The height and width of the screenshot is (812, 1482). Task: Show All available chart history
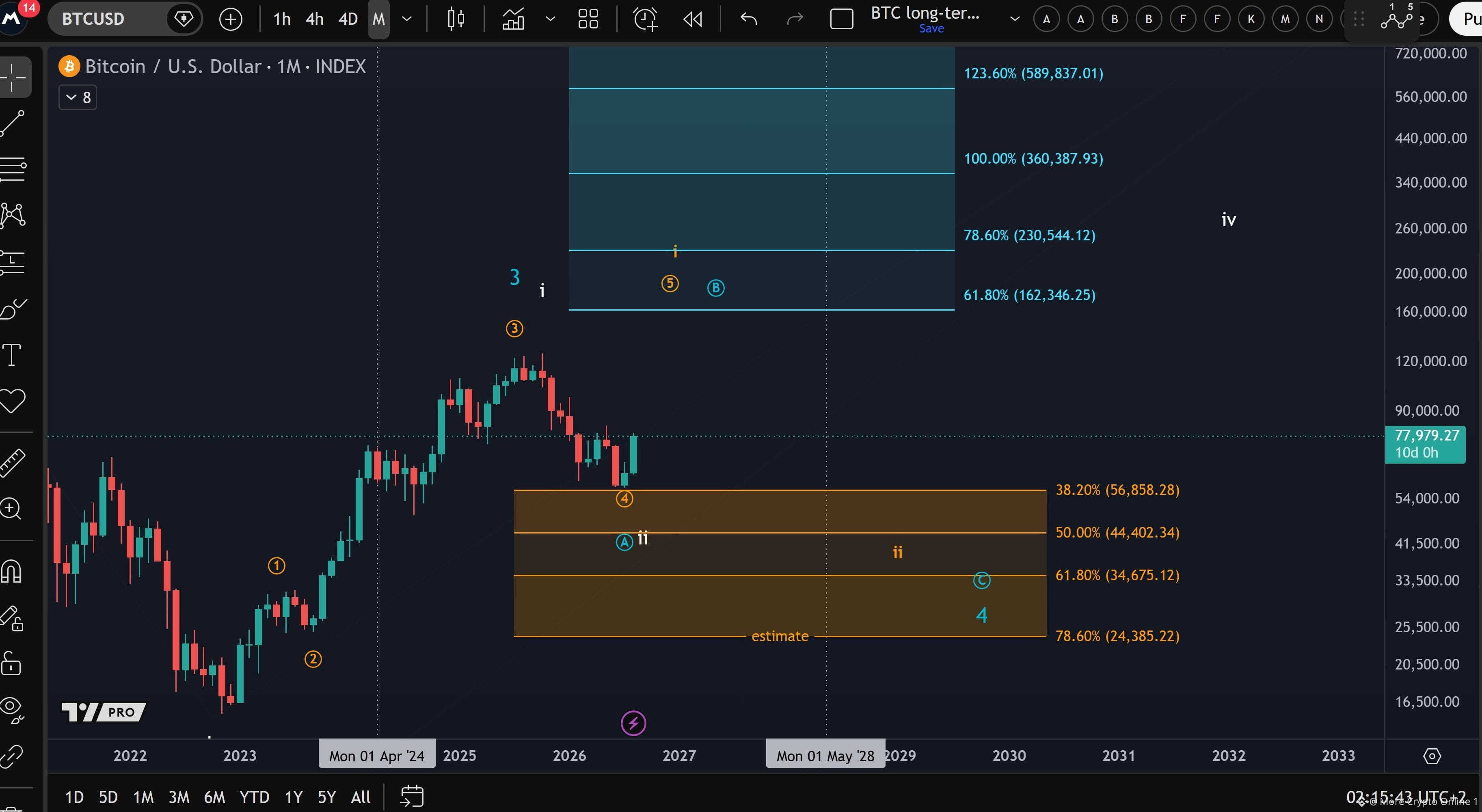tap(361, 797)
